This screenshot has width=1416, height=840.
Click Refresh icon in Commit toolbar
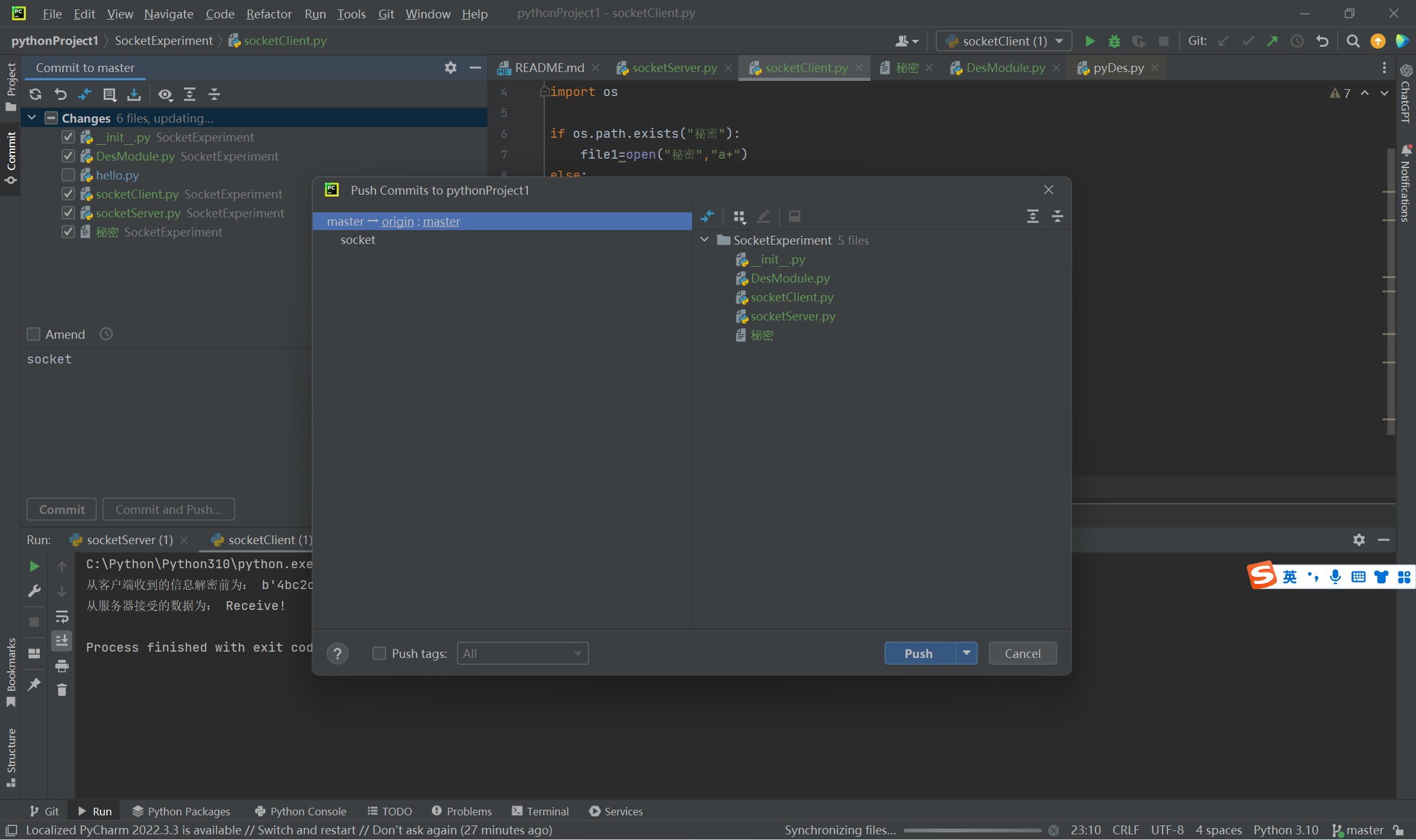(35, 94)
